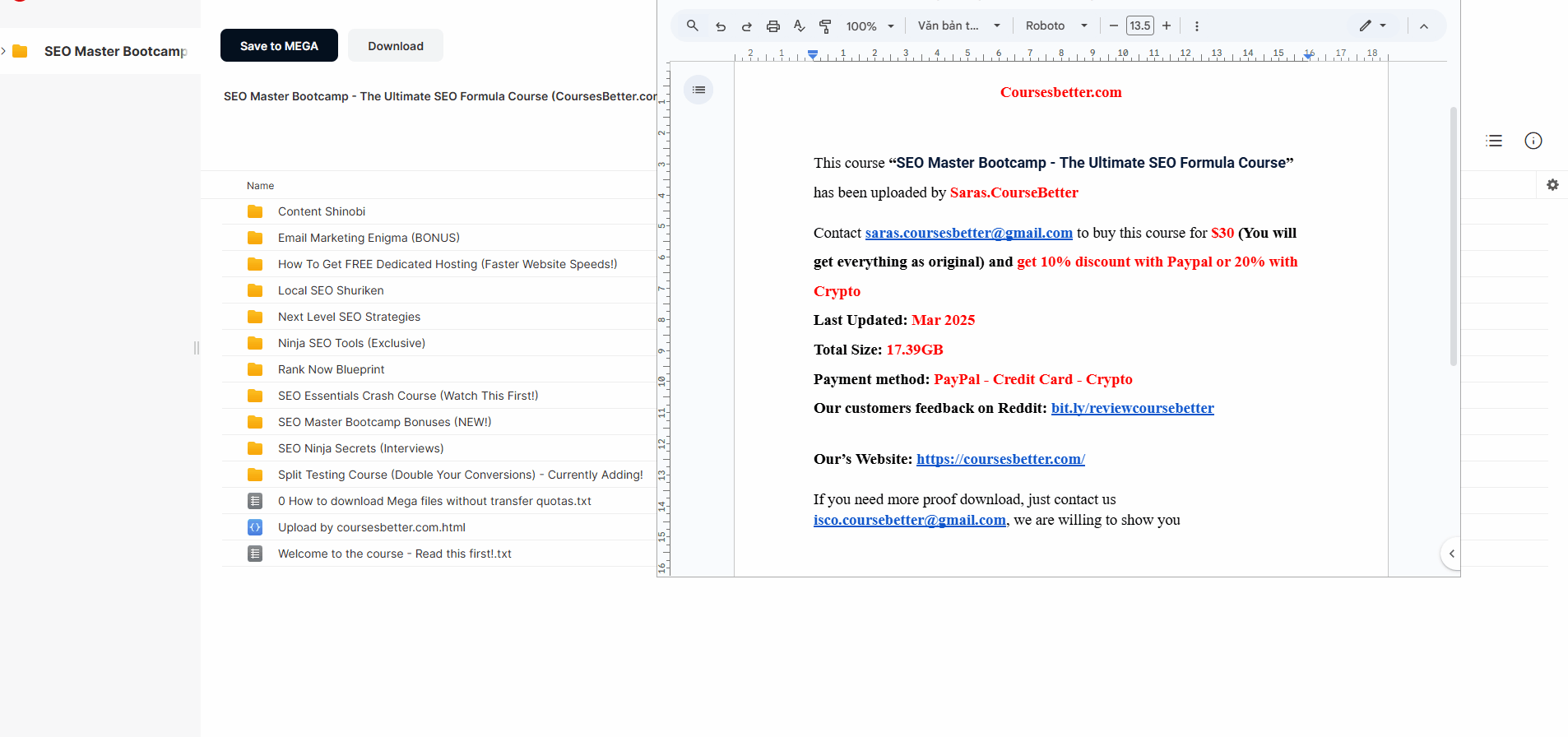Image resolution: width=1568 pixels, height=737 pixels.
Task: Click the search icon in Docs toolbar
Action: tap(693, 25)
